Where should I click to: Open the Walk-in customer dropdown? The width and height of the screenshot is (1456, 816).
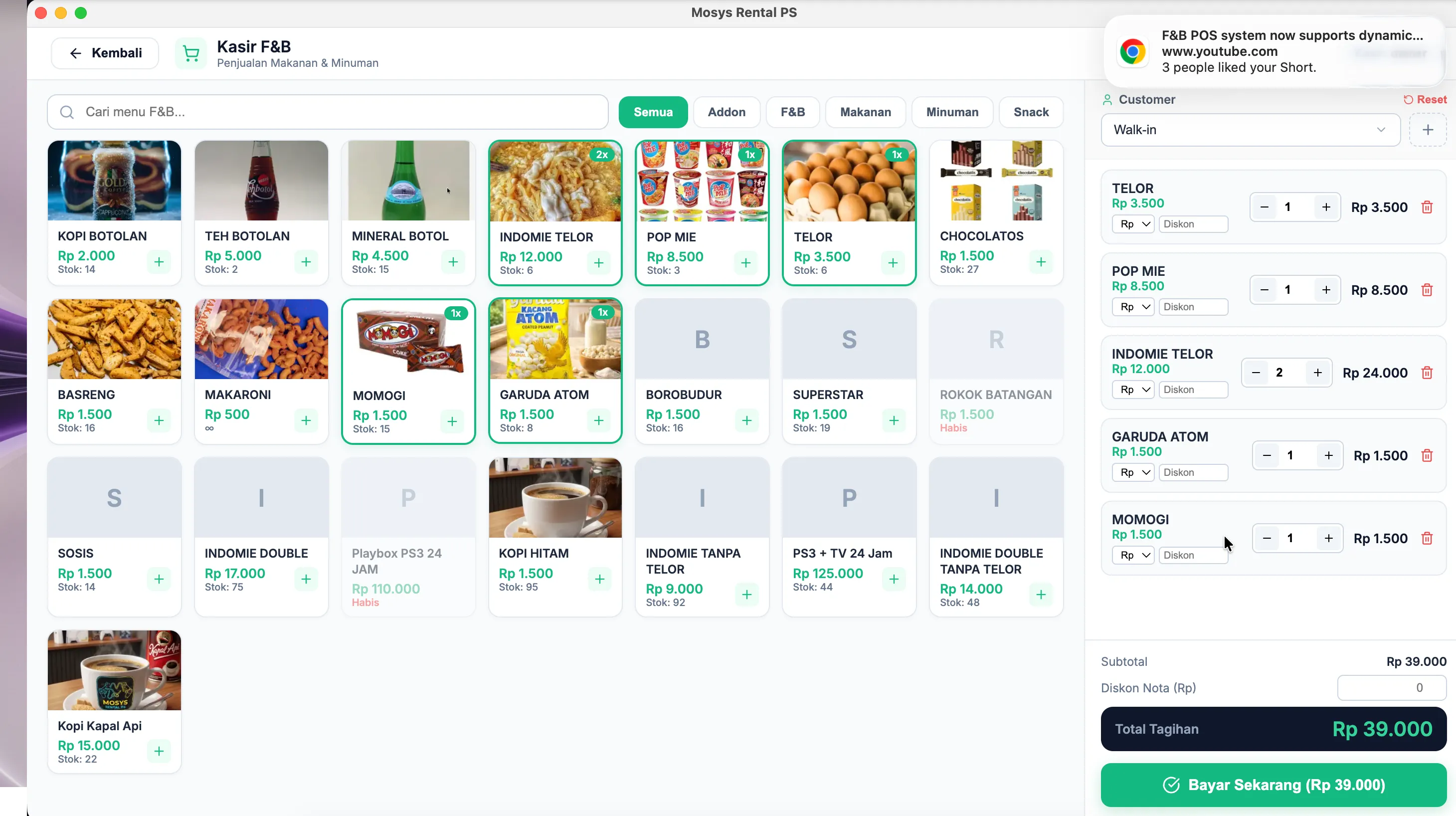tap(1250, 130)
